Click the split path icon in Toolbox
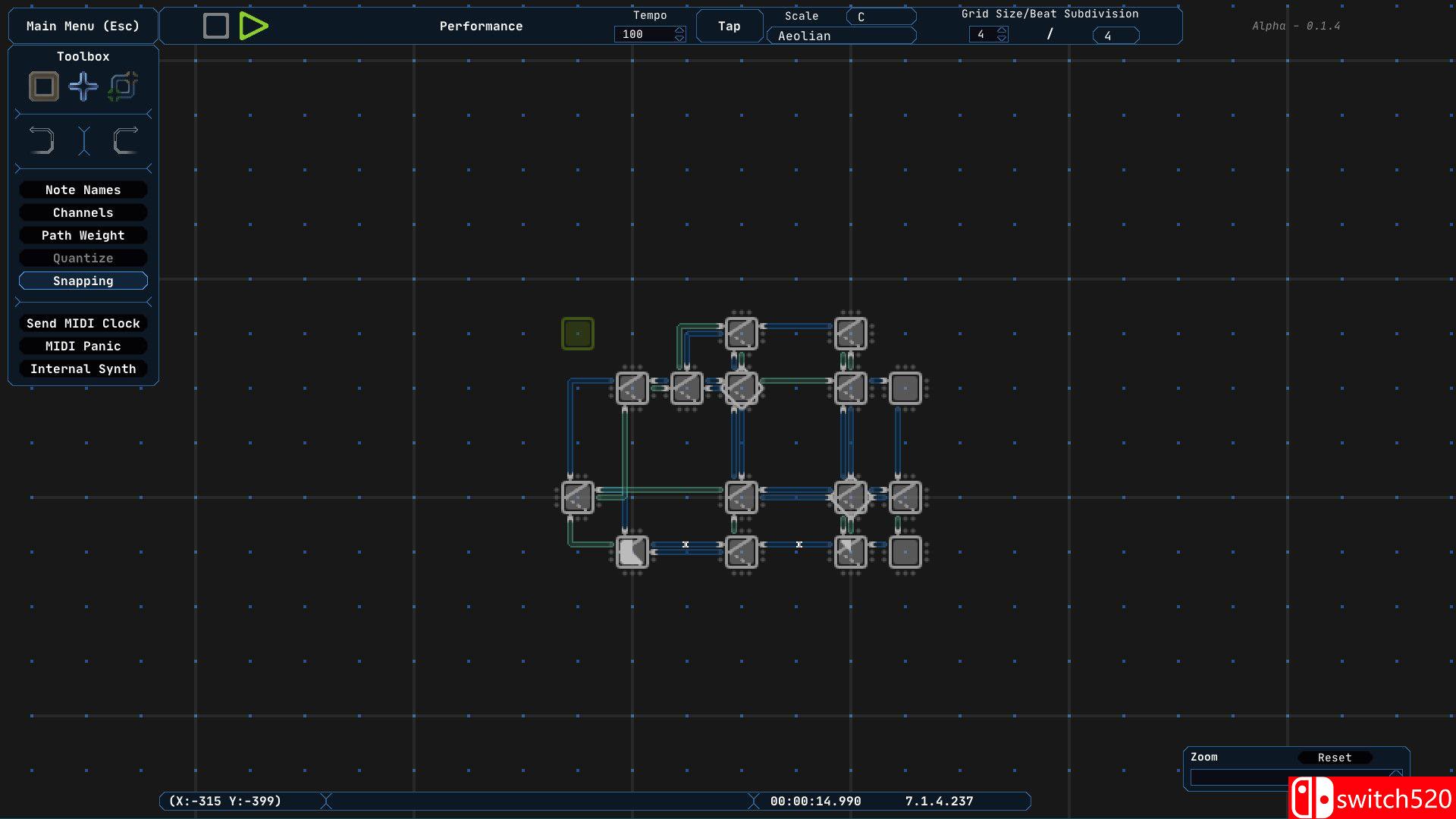1456x819 pixels. pos(83,141)
